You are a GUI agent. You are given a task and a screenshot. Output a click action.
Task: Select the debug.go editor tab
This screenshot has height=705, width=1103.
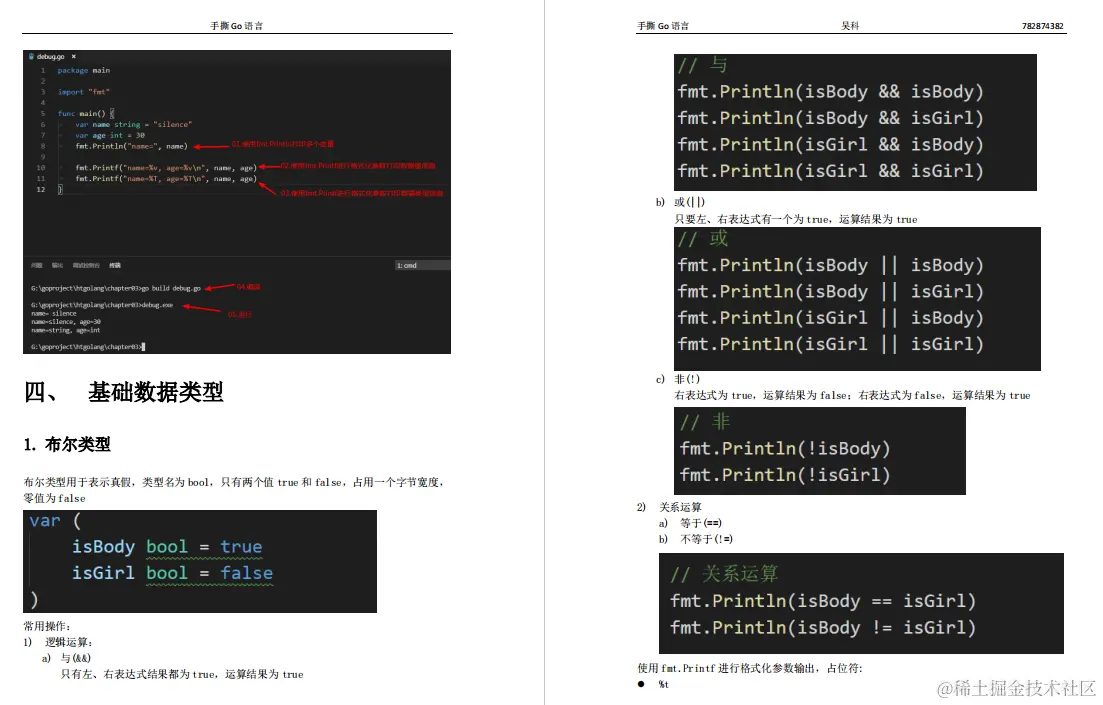tap(52, 56)
